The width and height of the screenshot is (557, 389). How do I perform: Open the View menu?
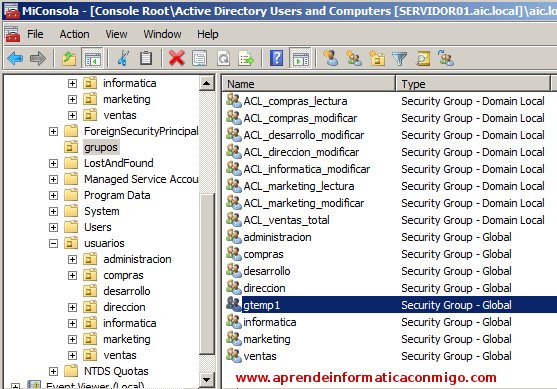[116, 34]
